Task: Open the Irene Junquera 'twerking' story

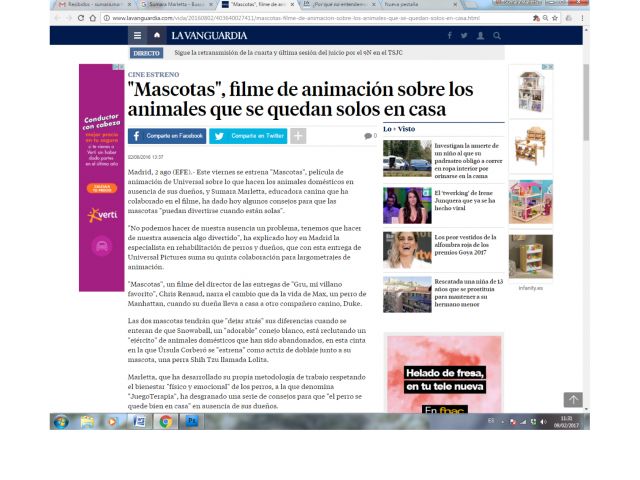Action: pos(465,200)
